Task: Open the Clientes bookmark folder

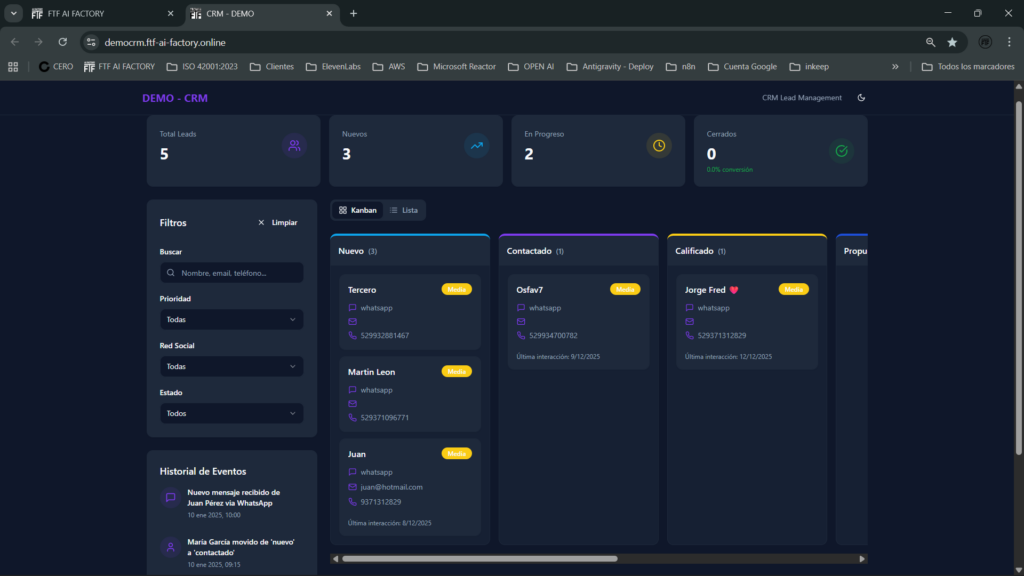Action: pos(271,67)
